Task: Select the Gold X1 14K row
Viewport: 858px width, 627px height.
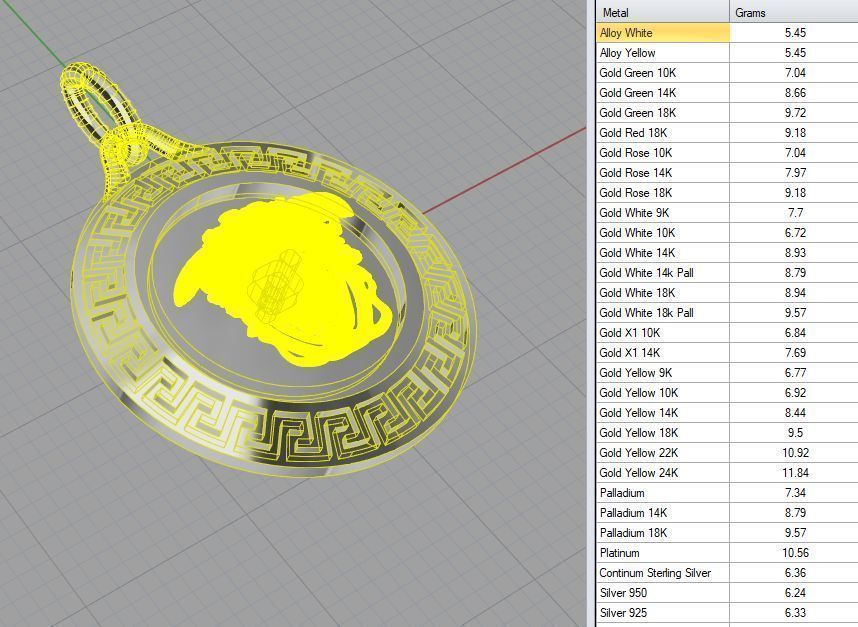Action: pyautogui.click(x=727, y=352)
